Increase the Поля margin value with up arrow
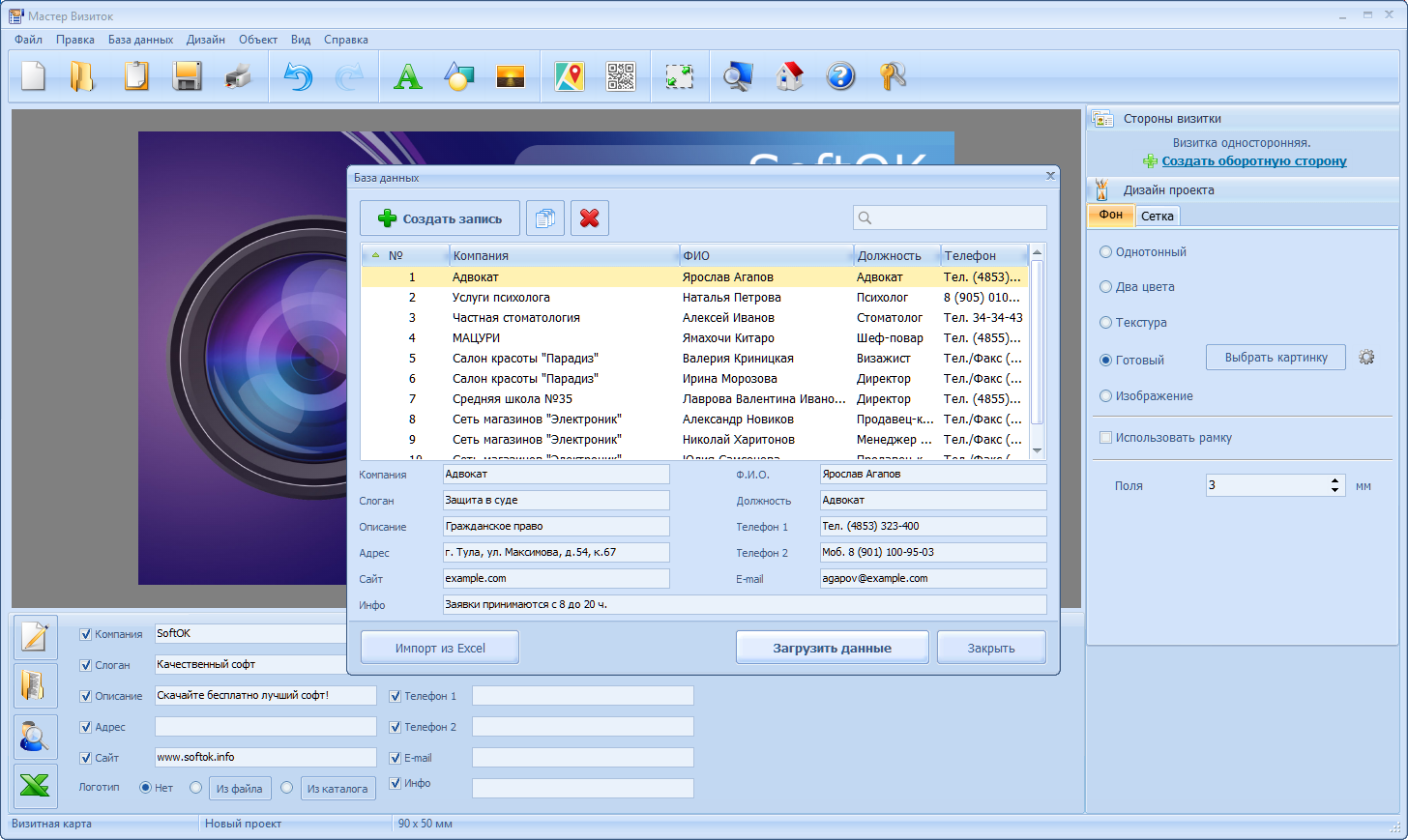 [x=1335, y=480]
